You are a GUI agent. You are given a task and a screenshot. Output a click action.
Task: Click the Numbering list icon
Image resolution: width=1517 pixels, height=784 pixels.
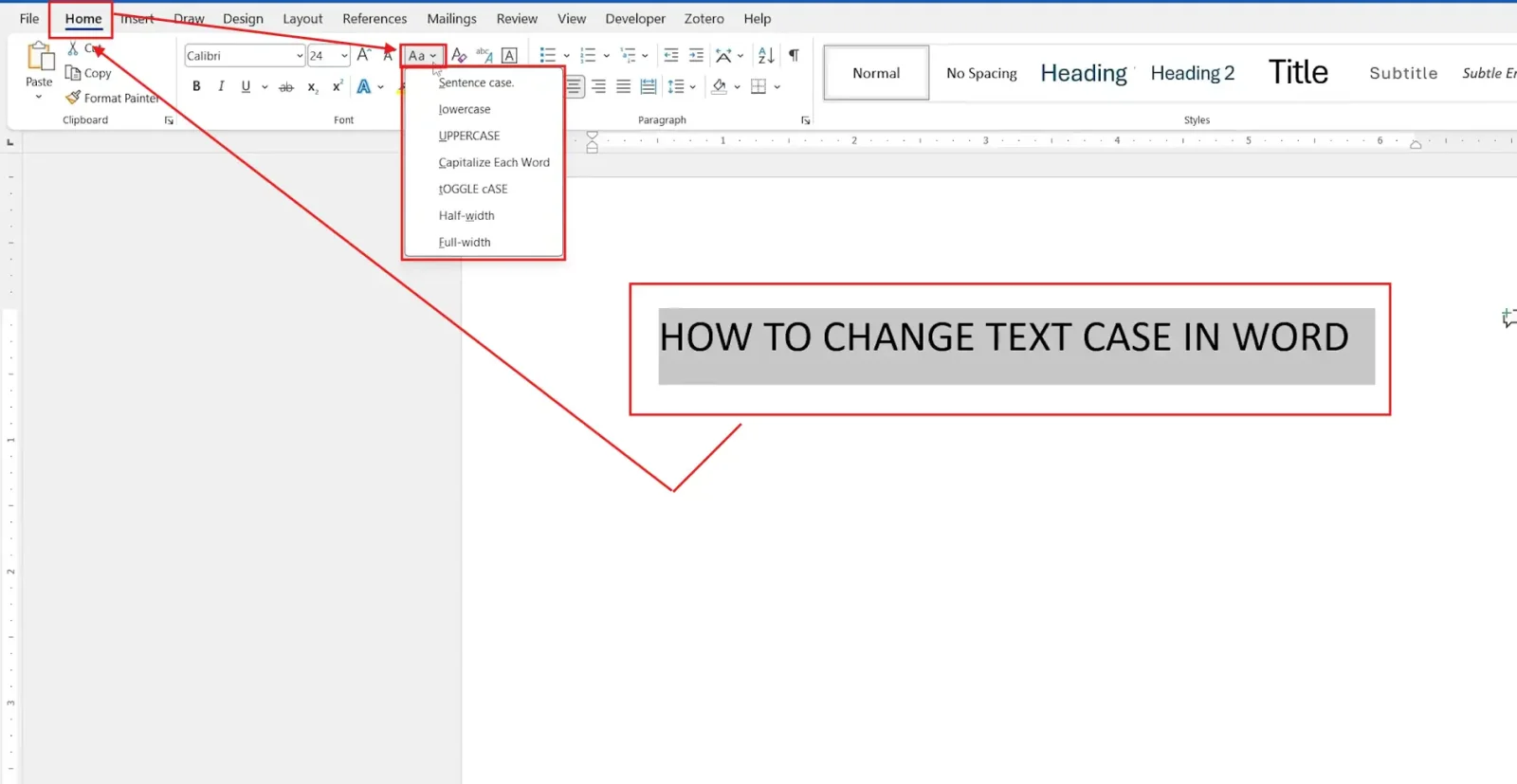587,56
